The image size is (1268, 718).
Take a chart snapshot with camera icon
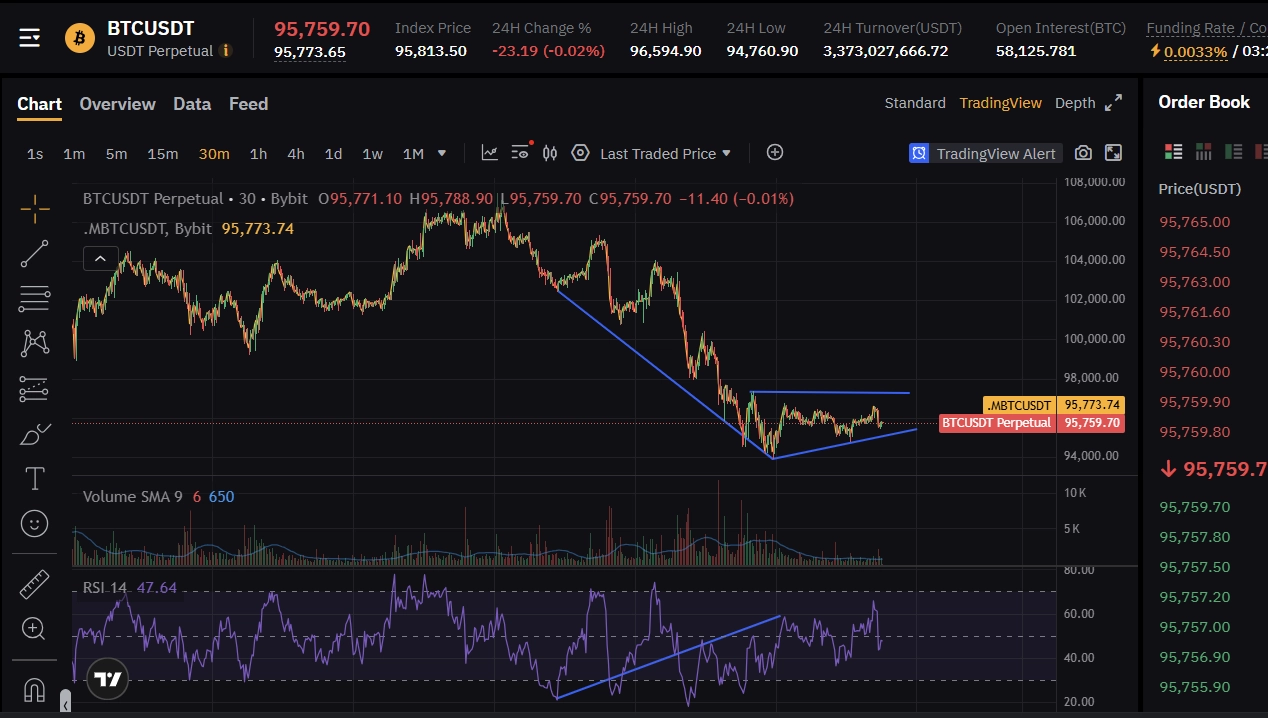1083,153
